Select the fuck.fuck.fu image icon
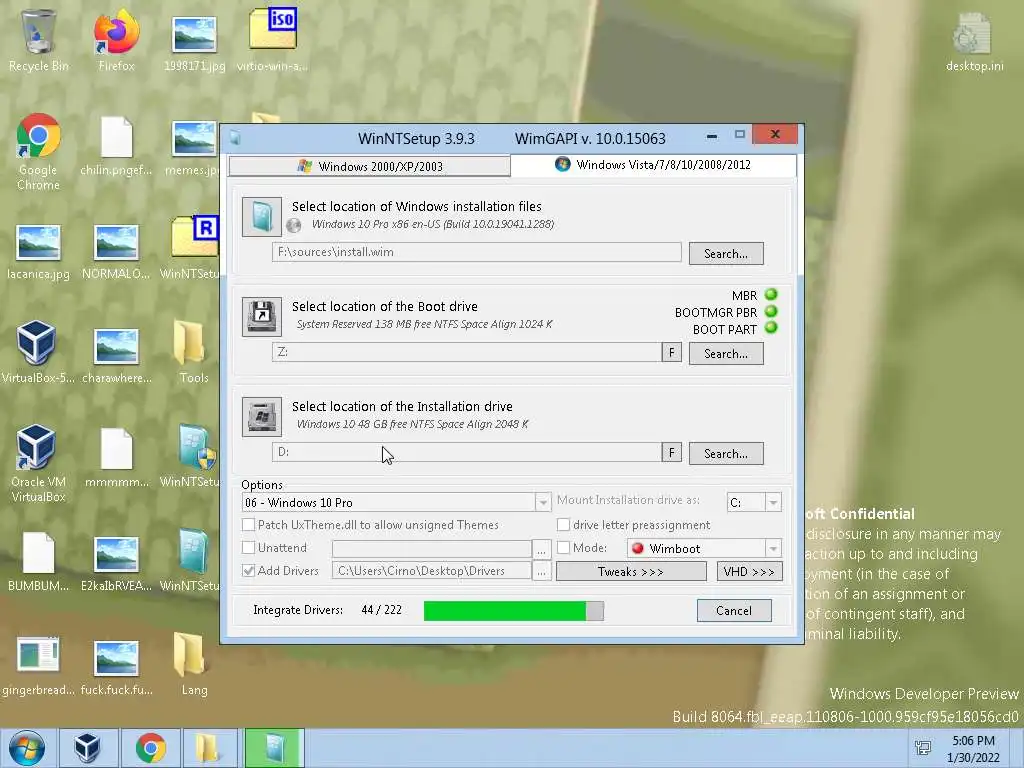The height and width of the screenshot is (768, 1024). pos(116,666)
